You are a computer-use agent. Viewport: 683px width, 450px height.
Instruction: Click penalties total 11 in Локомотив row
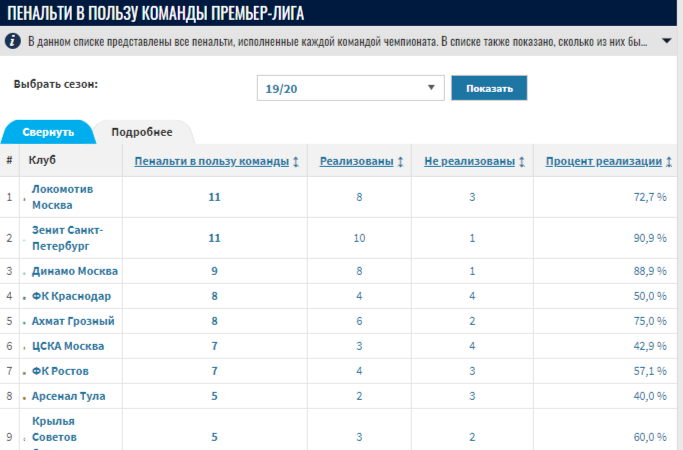[x=214, y=197]
